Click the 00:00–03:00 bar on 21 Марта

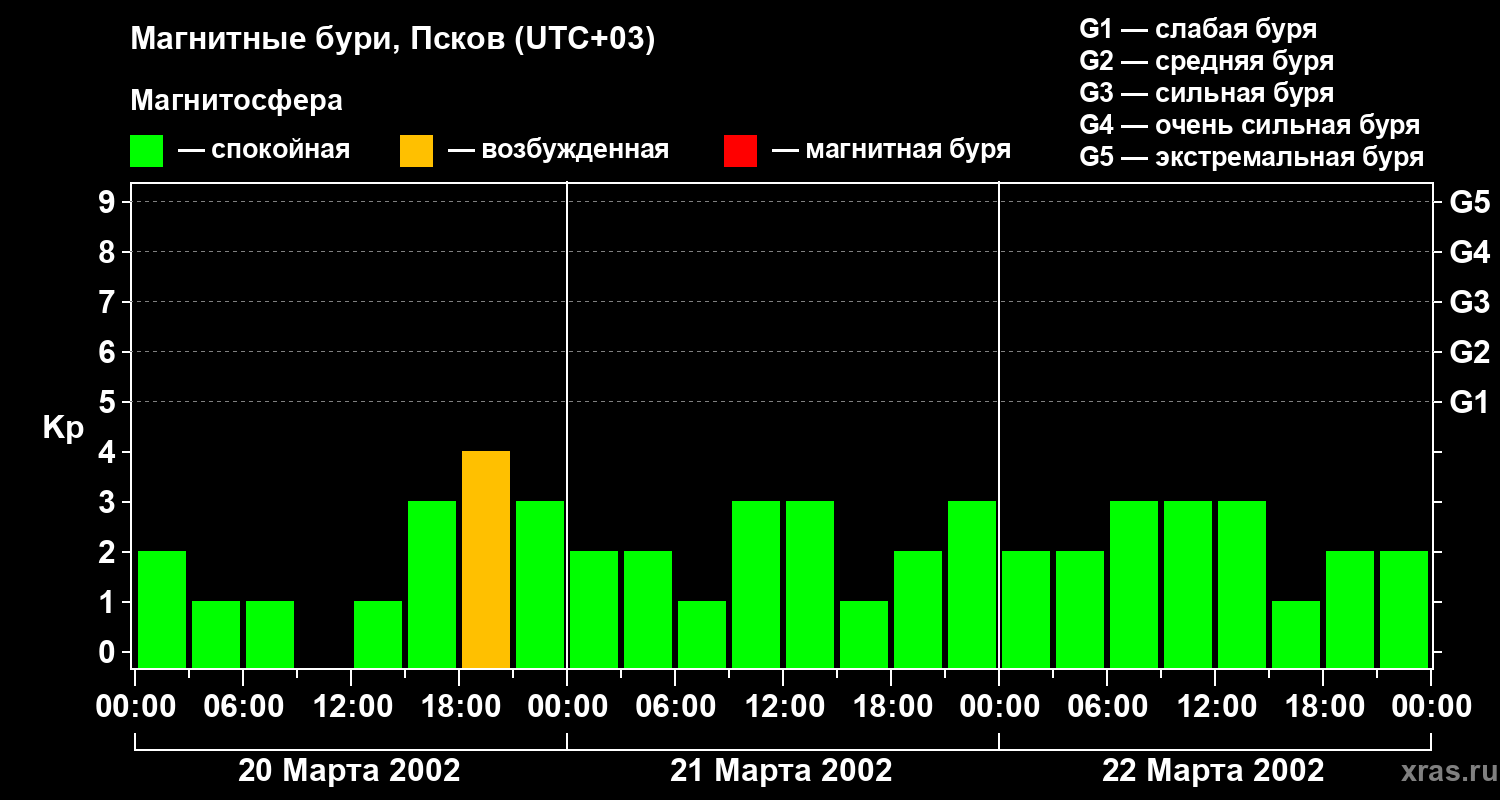pyautogui.click(x=594, y=609)
